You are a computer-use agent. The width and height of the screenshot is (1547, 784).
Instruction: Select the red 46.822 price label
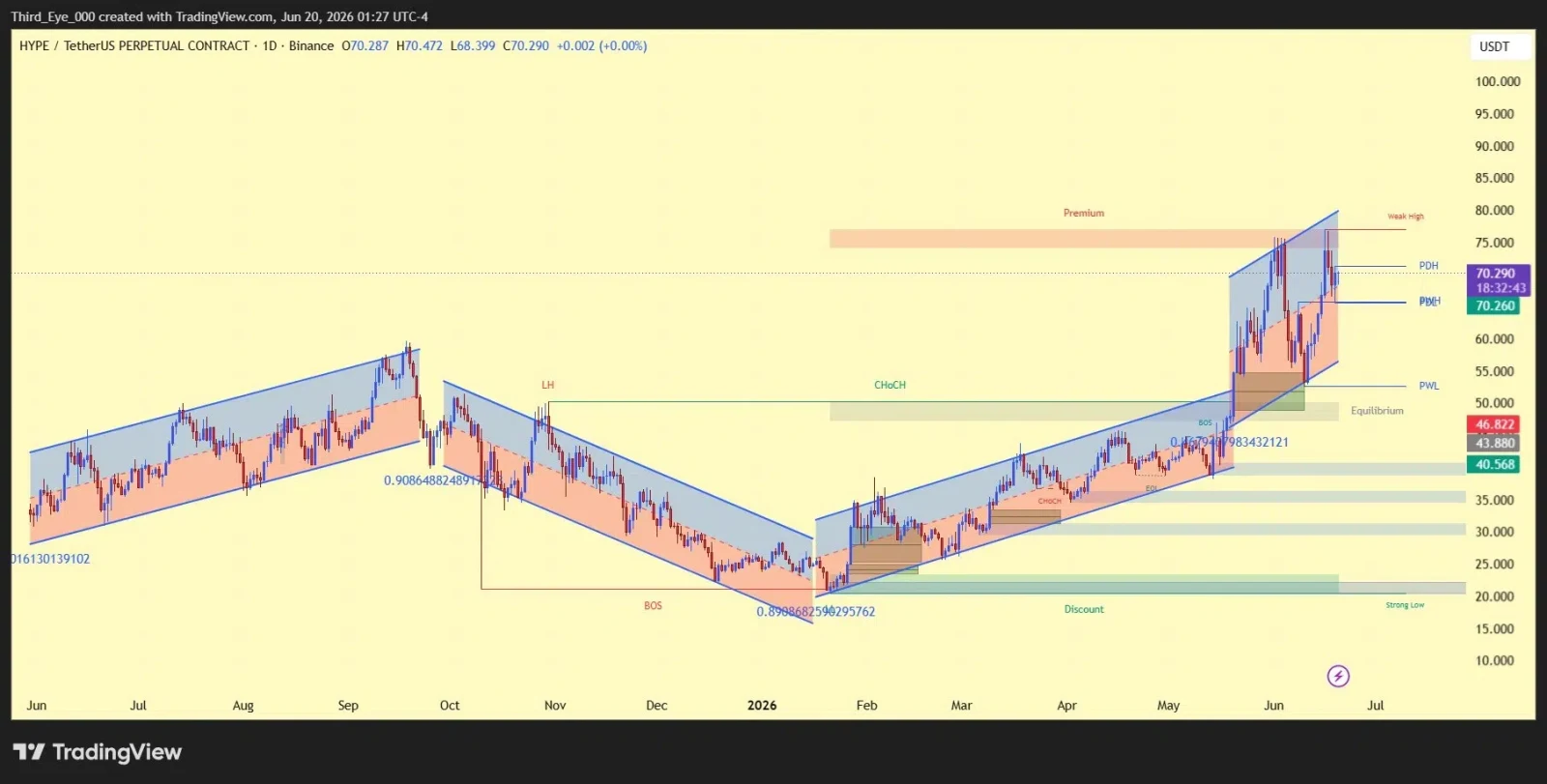click(1494, 424)
